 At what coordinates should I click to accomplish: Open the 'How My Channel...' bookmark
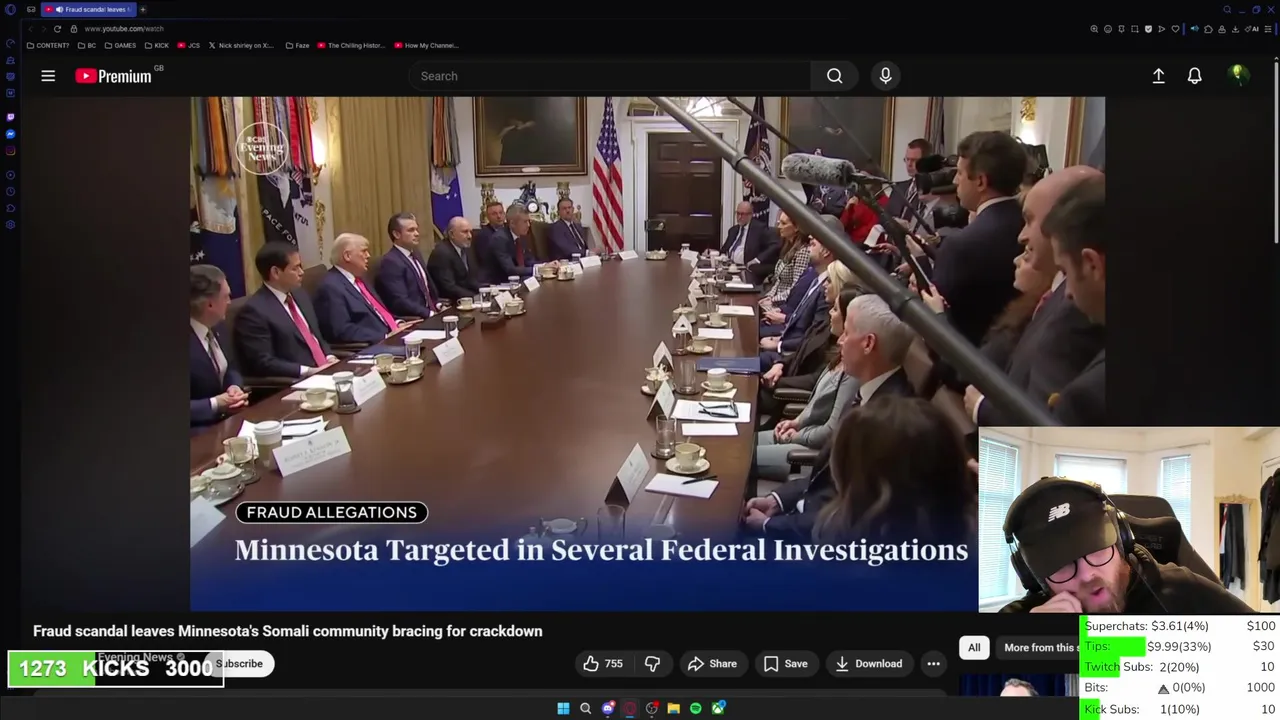(426, 45)
